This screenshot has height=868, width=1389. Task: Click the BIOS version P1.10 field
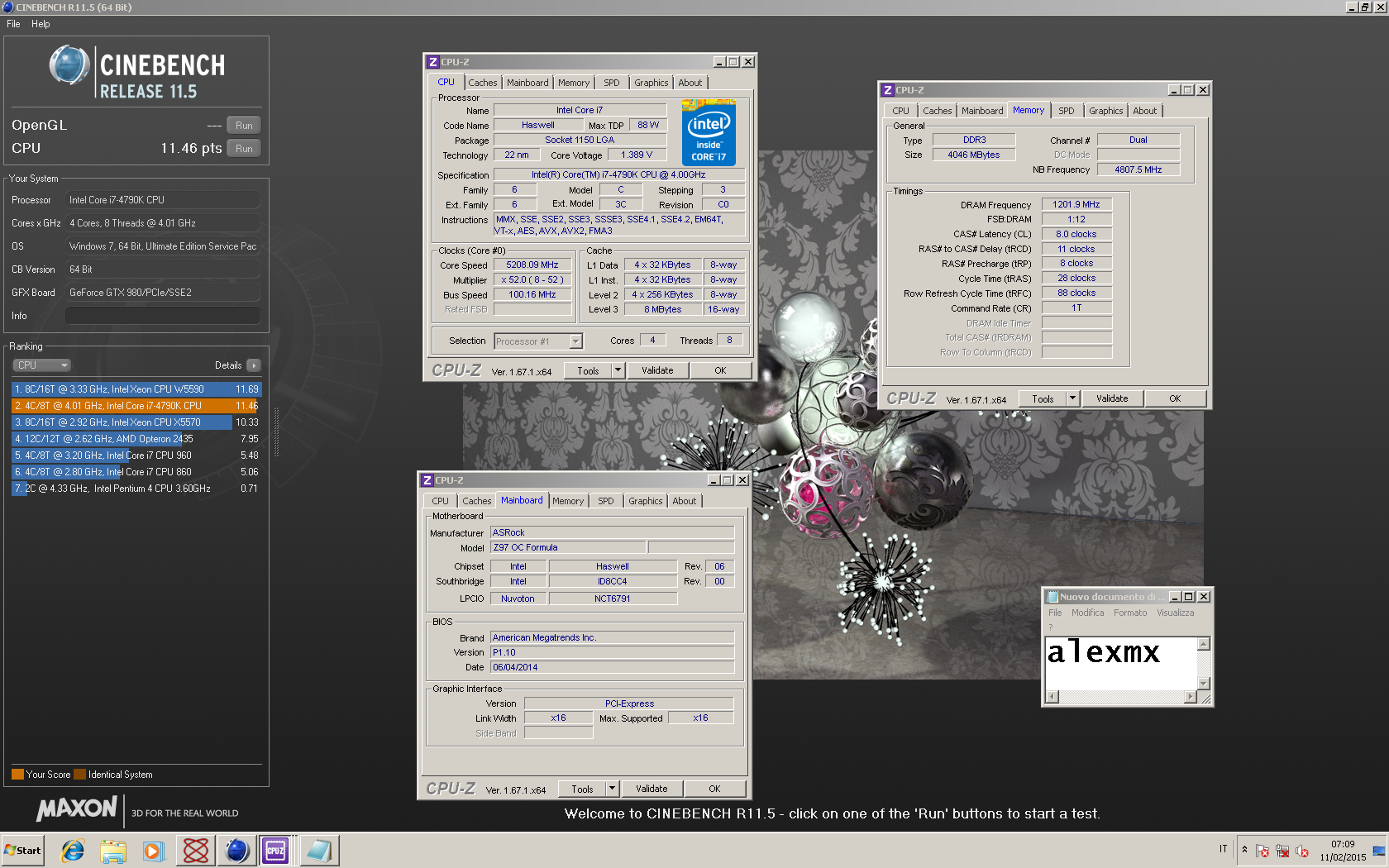(x=612, y=652)
